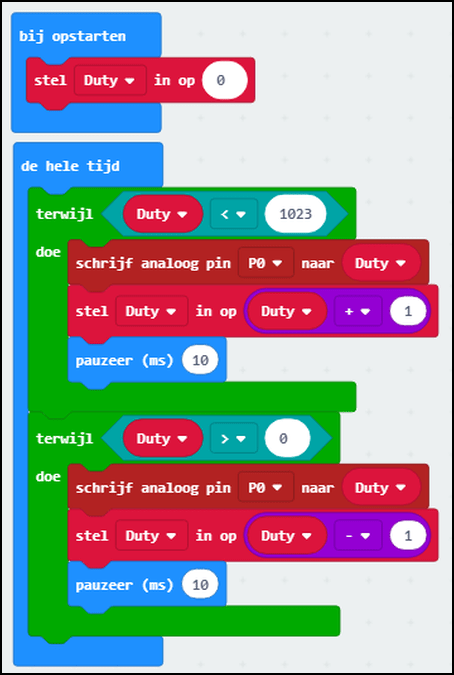The image size is (454, 675).
Task: Select the 'de hele tijd' block header
Action: click(x=70, y=166)
